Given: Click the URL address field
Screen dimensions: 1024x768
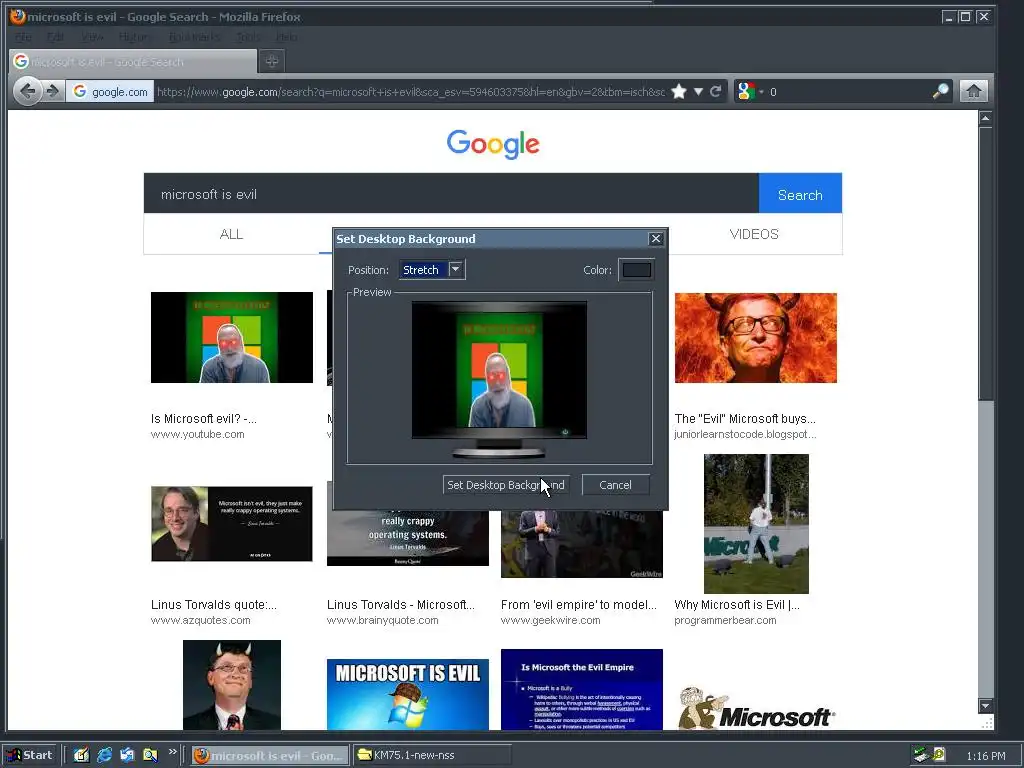Looking at the screenshot, I should pyautogui.click(x=411, y=91).
